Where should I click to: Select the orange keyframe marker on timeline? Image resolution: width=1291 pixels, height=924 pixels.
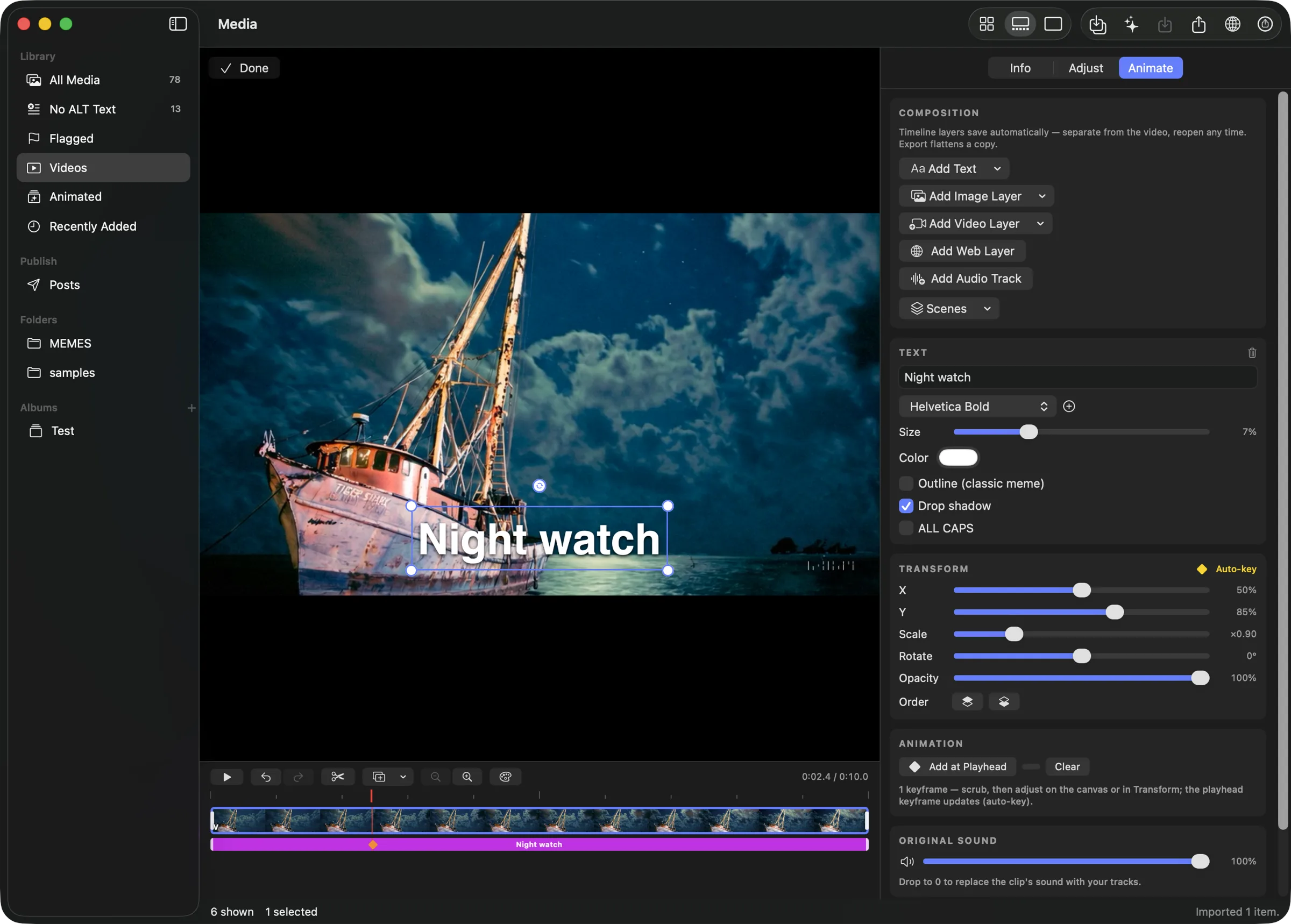tap(373, 844)
